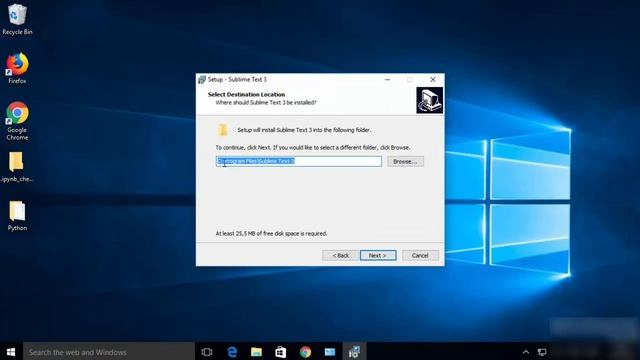Click the 'Where should Sublime Text 3 be installed?' text
640x360 pixels.
266,102
